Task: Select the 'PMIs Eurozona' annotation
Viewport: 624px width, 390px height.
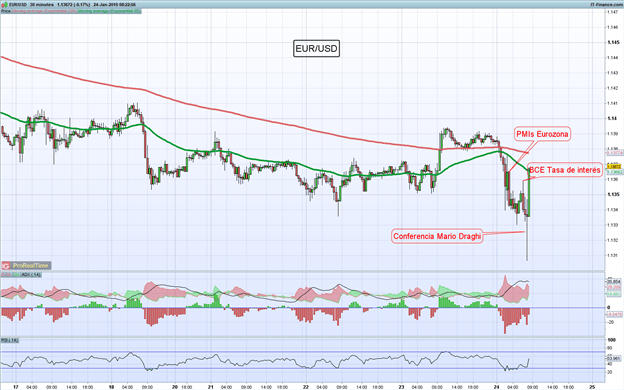Action: pos(542,134)
